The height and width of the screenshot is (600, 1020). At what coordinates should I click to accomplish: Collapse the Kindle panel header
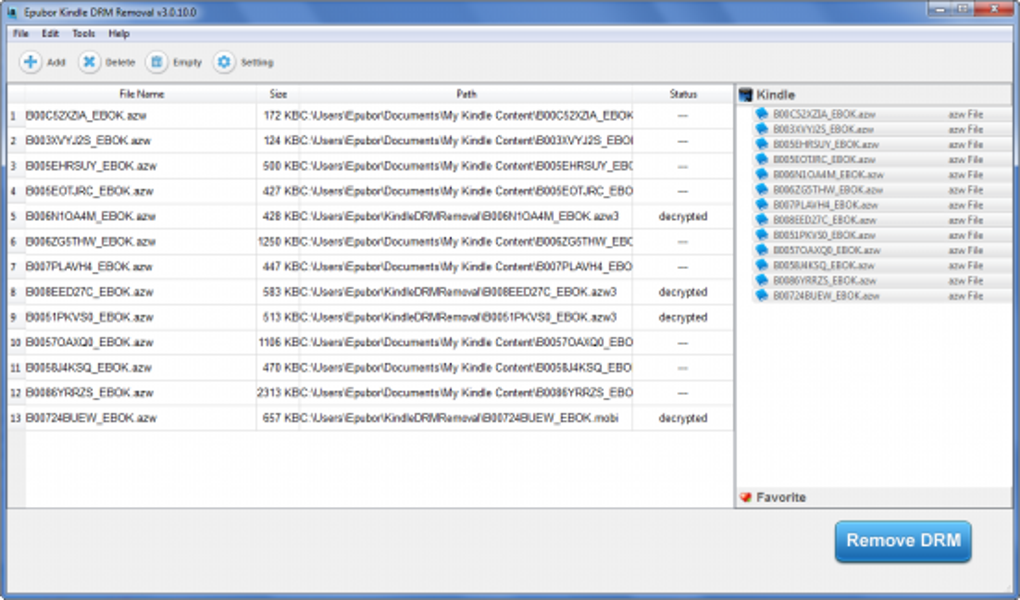874,95
